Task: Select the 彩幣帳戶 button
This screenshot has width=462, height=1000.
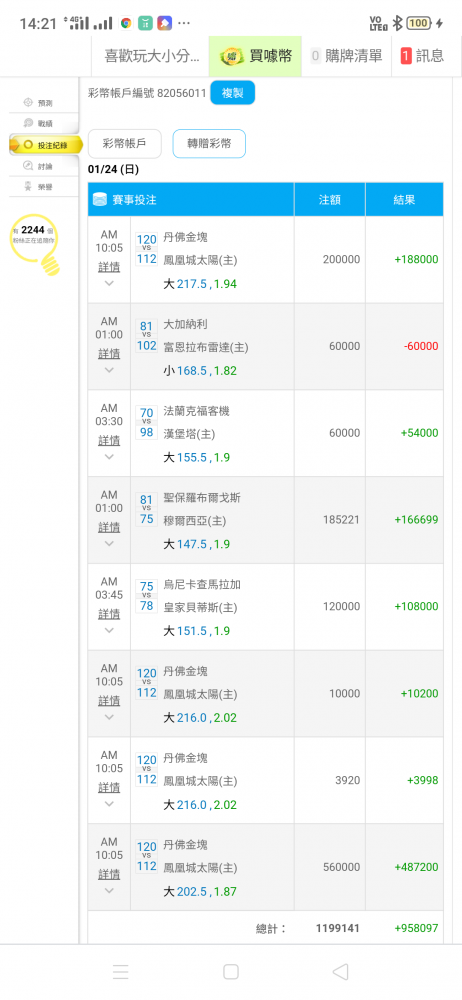Action: [x=124, y=143]
